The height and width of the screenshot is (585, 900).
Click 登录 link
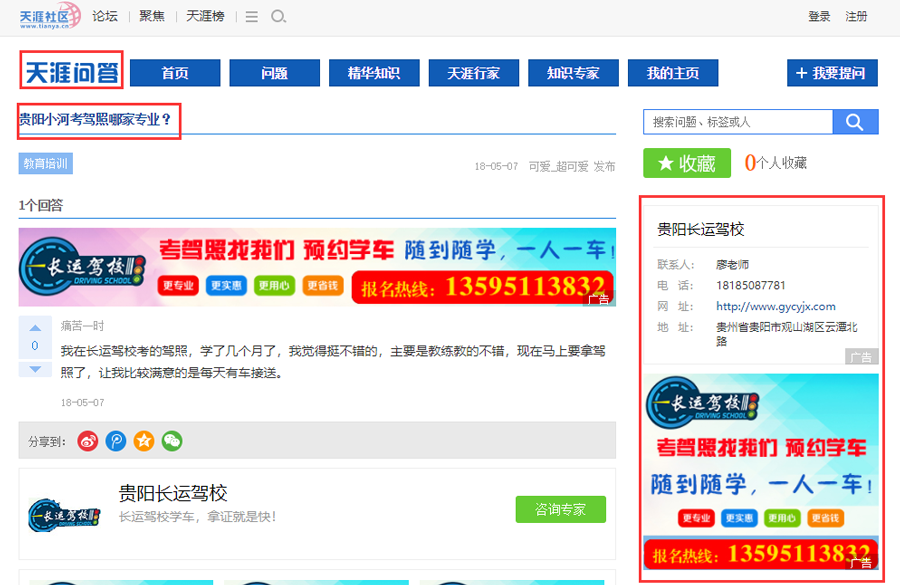click(x=819, y=16)
